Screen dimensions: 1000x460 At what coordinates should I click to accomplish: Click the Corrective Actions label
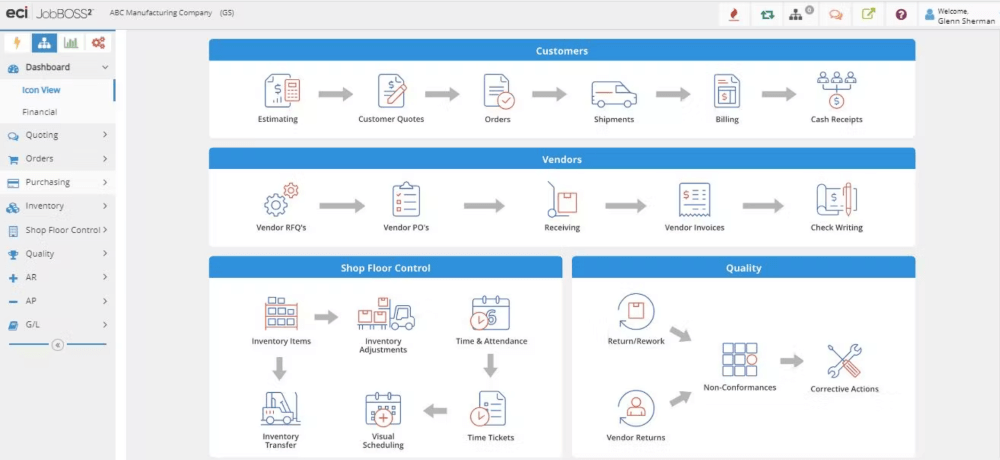pos(844,389)
